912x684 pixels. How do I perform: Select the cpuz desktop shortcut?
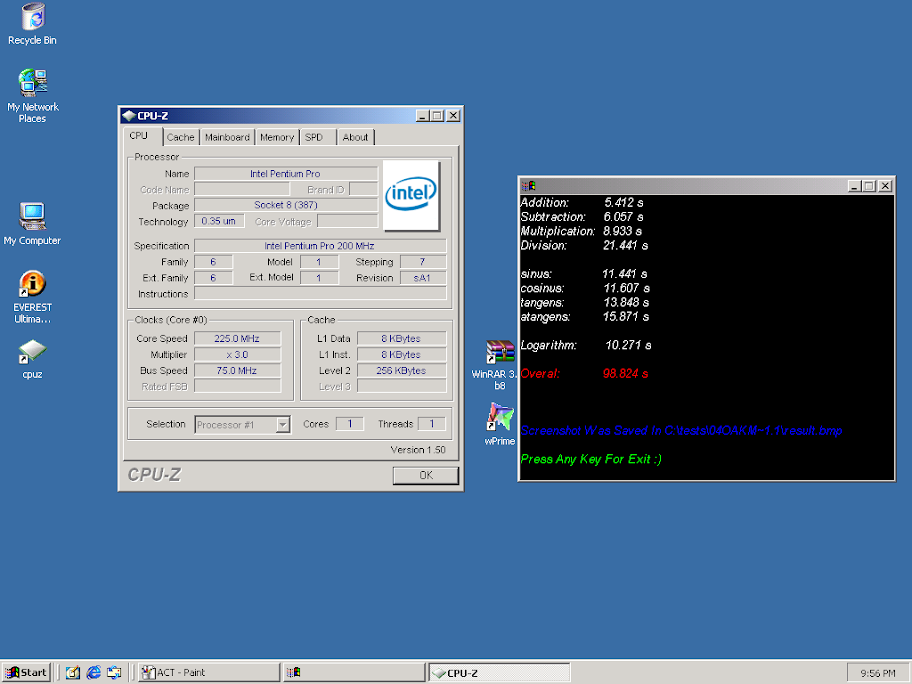pyautogui.click(x=33, y=359)
